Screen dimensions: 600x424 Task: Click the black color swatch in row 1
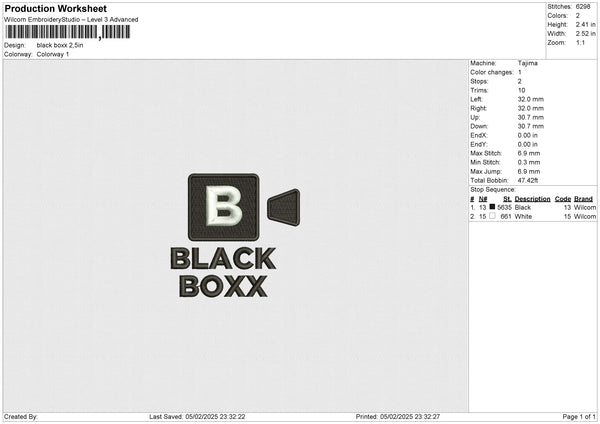click(492, 207)
